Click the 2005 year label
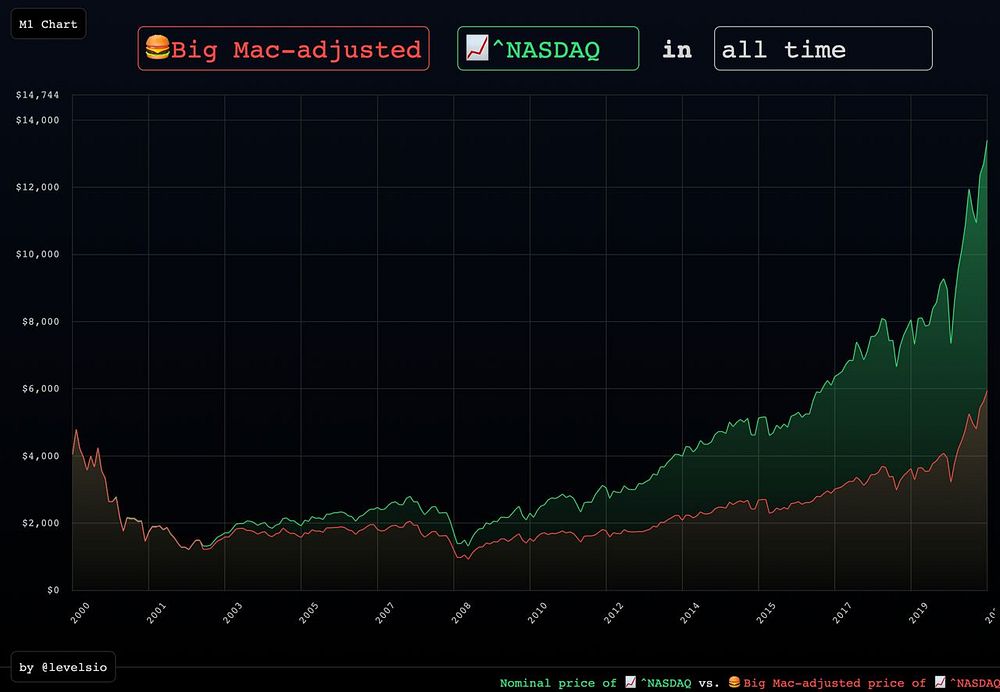Viewport: 1000px width, 692px height. pyautogui.click(x=309, y=613)
